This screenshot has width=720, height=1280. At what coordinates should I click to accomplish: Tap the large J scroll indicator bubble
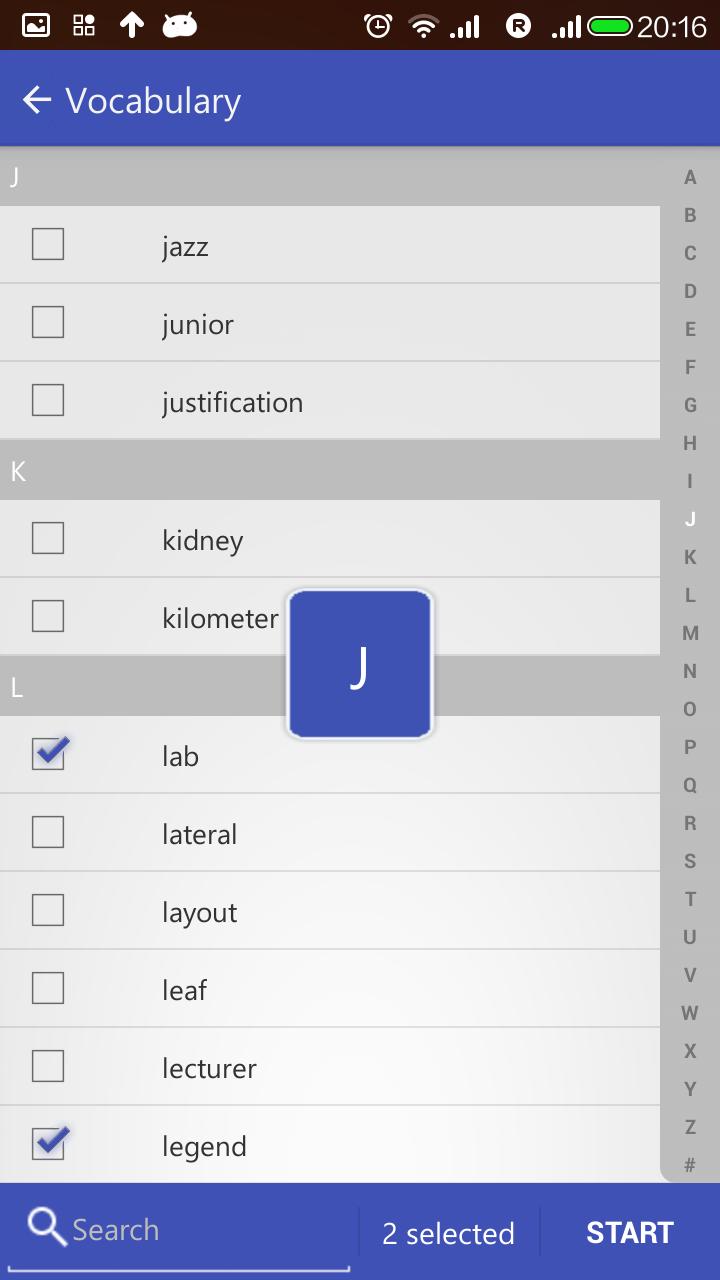(x=359, y=663)
